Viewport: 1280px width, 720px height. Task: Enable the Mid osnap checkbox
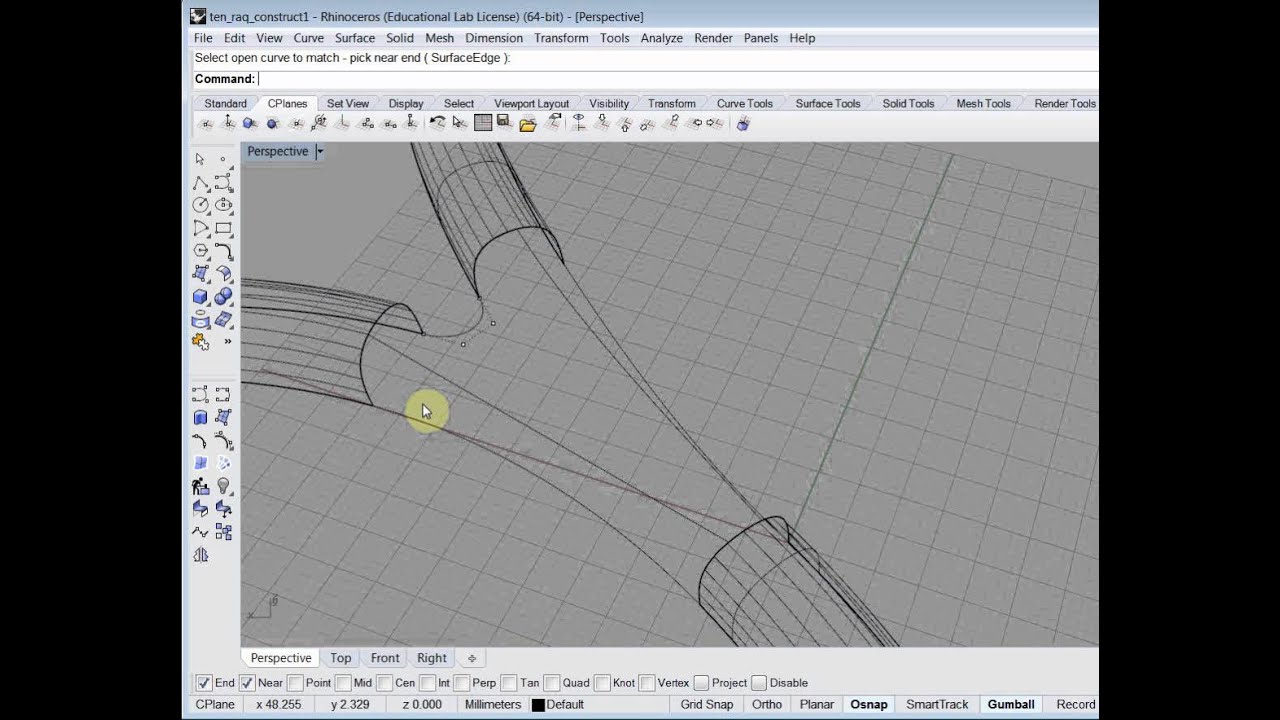pos(343,683)
